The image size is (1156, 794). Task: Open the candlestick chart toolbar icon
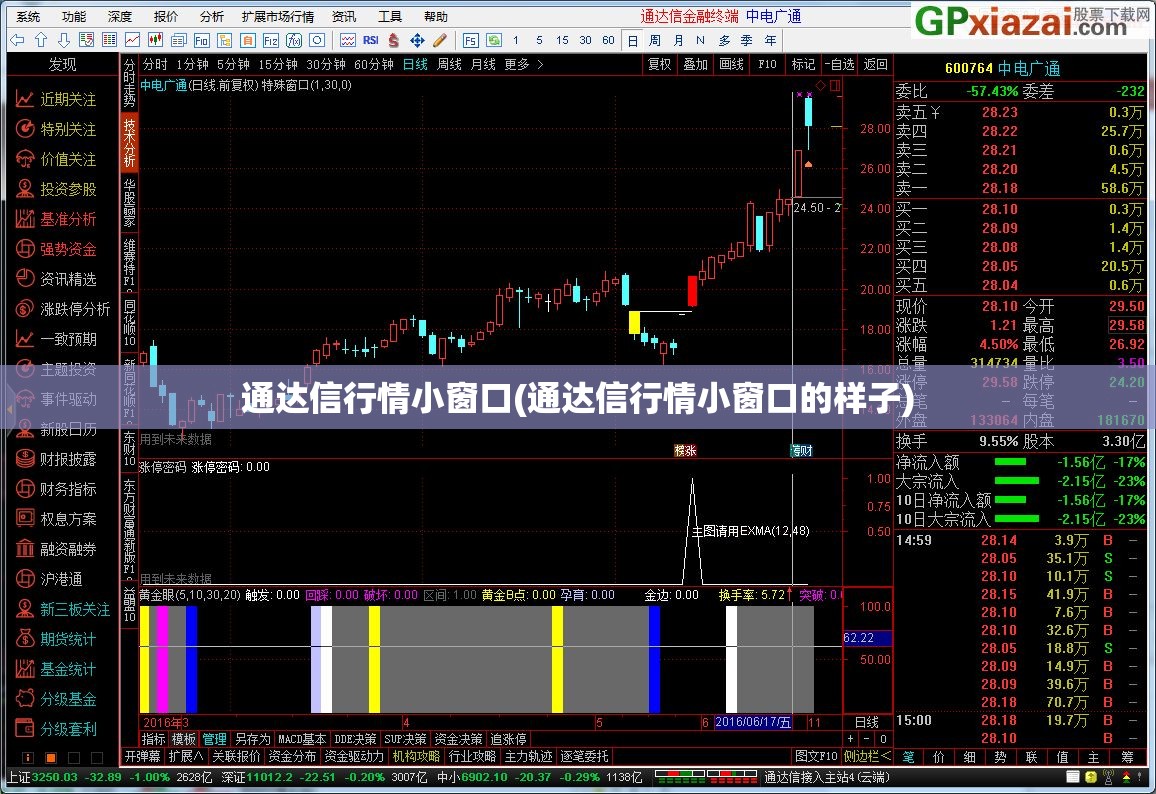pyautogui.click(x=155, y=40)
